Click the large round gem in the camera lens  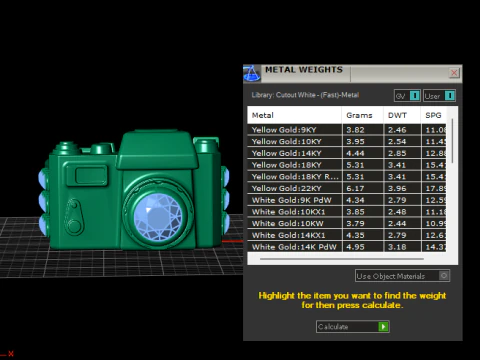coord(158,217)
